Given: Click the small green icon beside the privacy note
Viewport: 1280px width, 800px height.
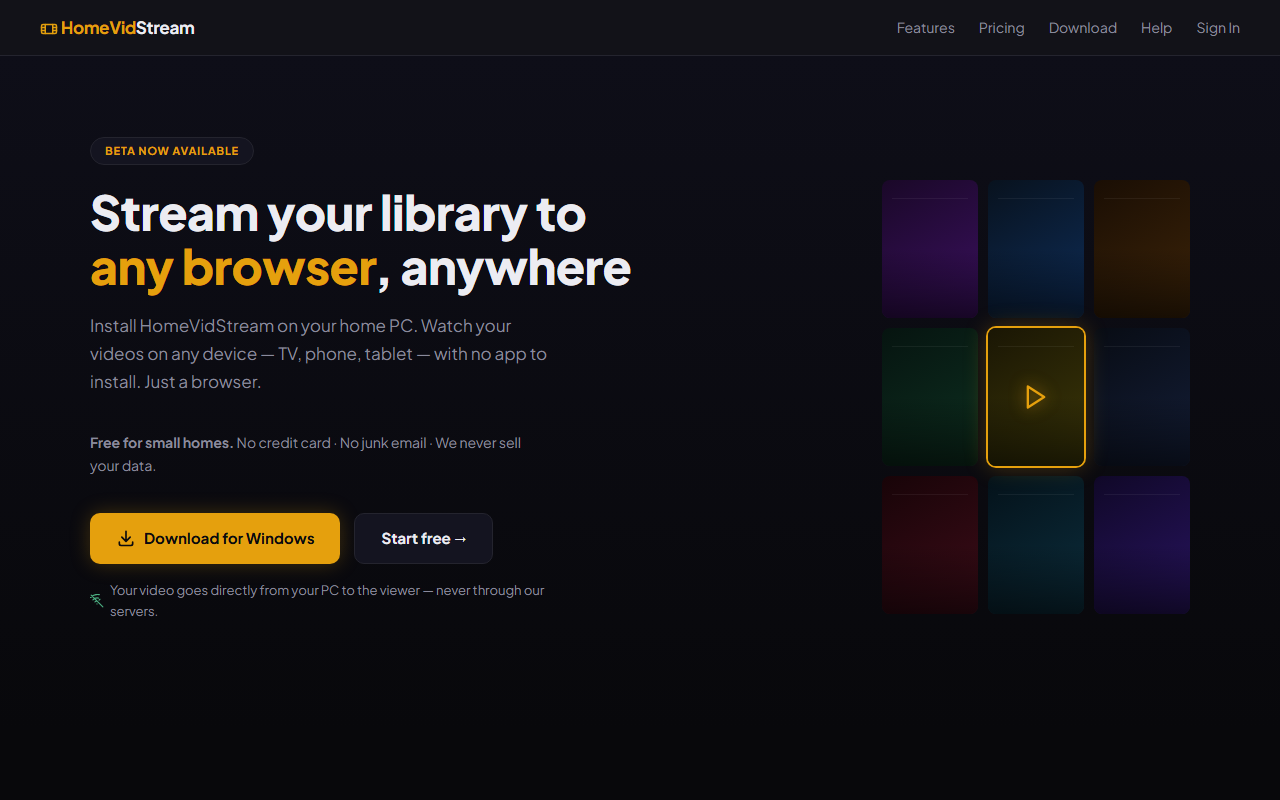Looking at the screenshot, I should coord(97,600).
